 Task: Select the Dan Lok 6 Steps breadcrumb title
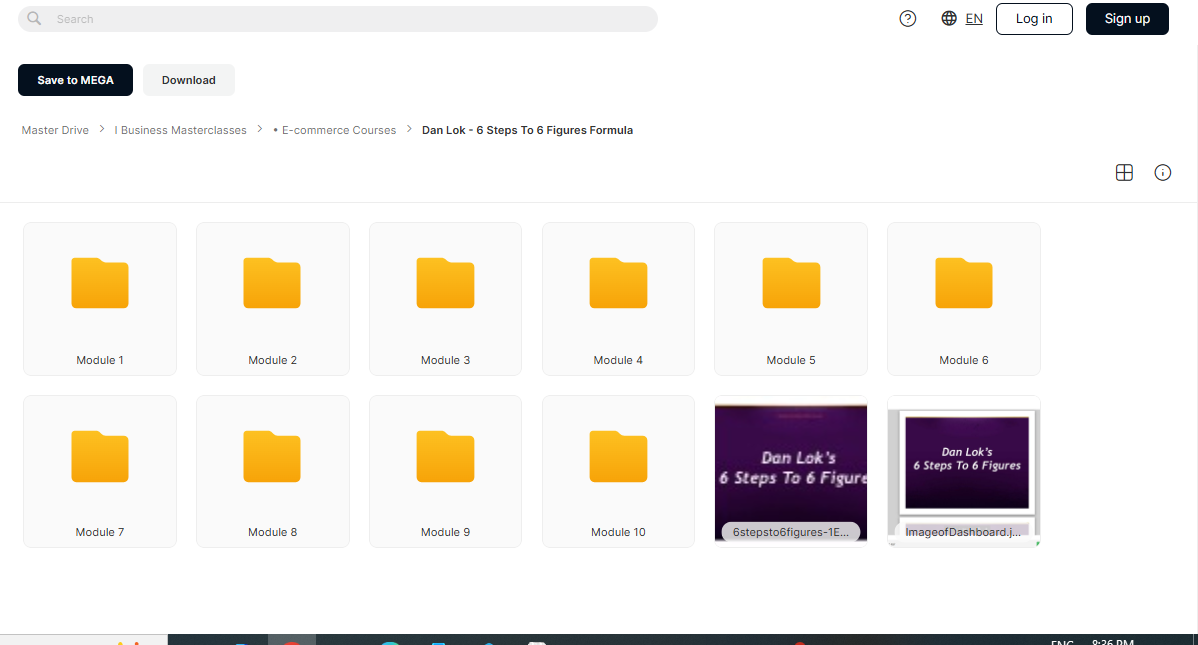[527, 130]
